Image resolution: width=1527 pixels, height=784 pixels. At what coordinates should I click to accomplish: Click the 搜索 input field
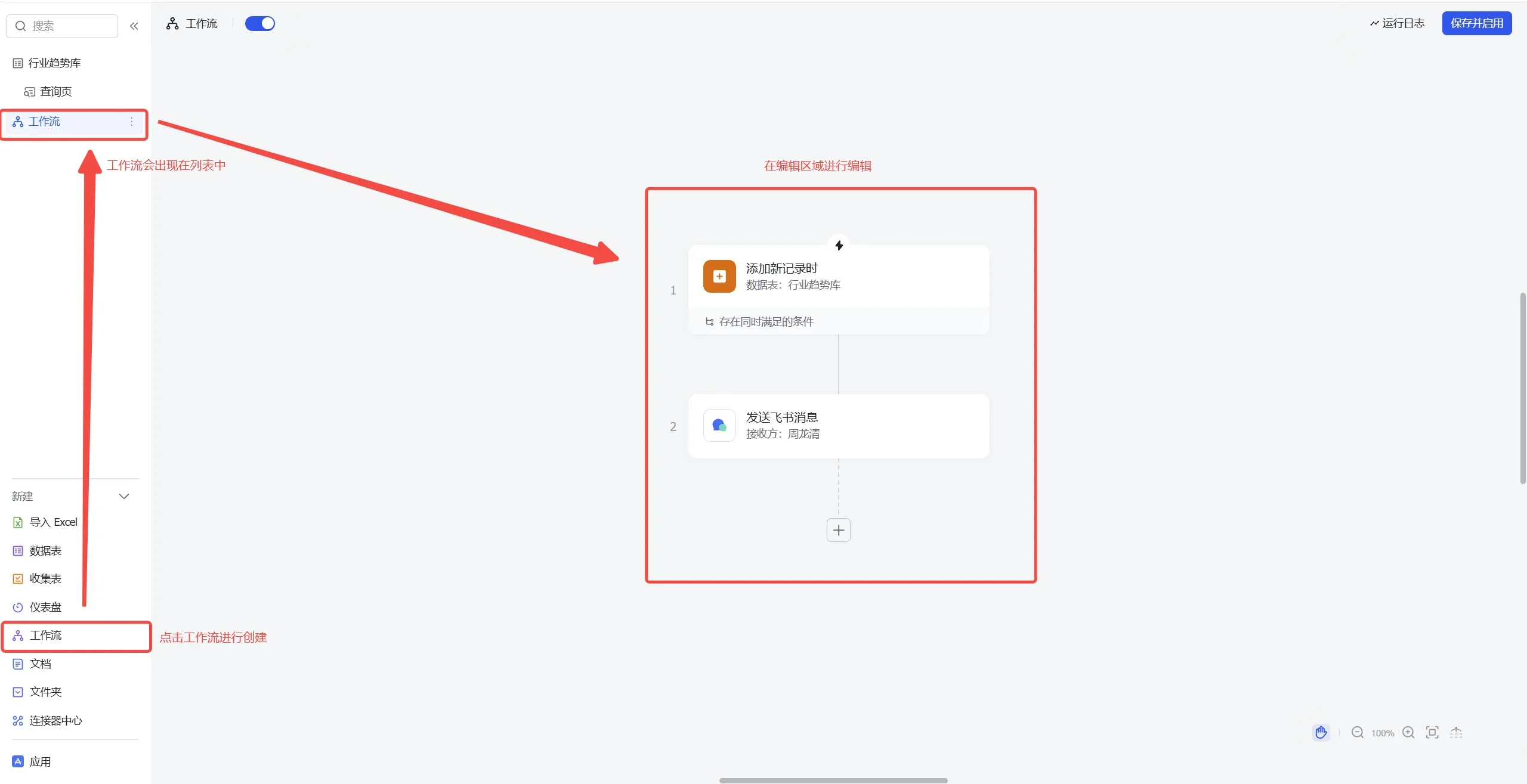pyautogui.click(x=62, y=26)
